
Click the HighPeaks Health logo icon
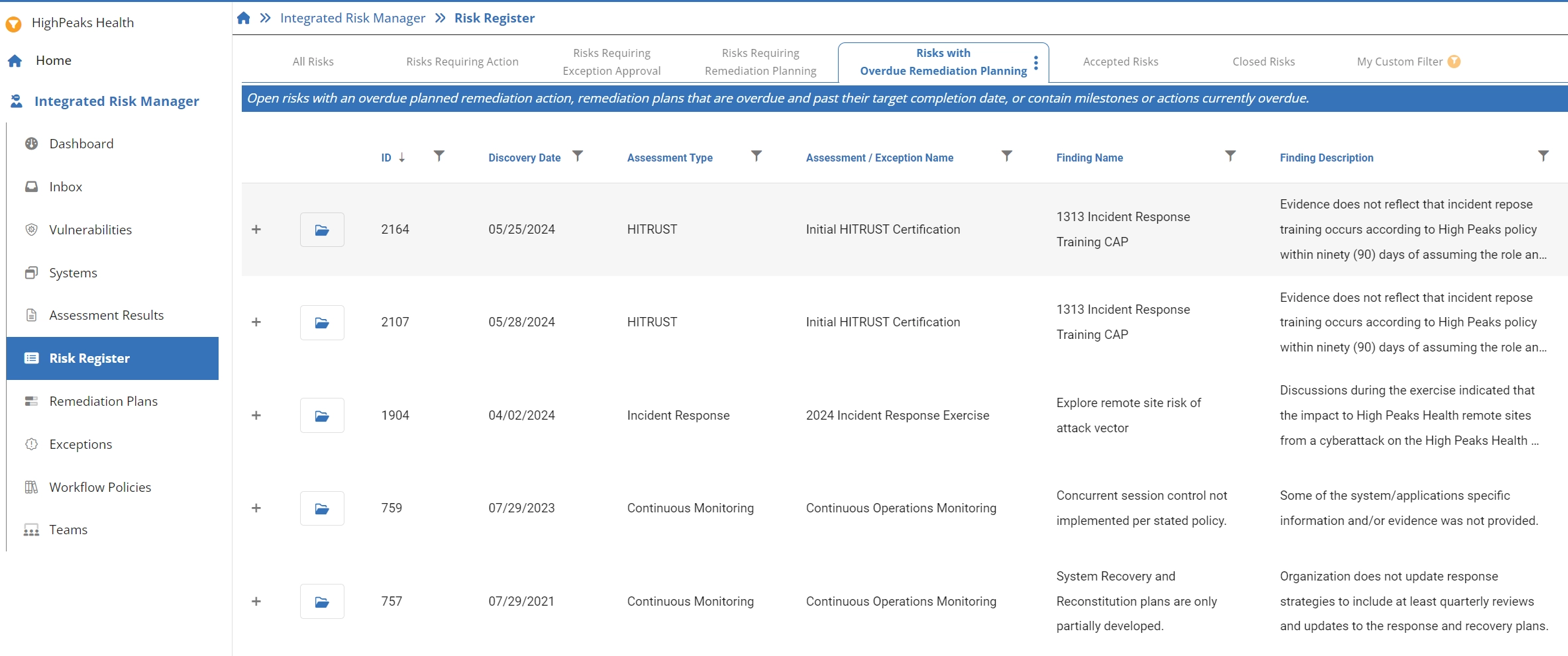13,24
